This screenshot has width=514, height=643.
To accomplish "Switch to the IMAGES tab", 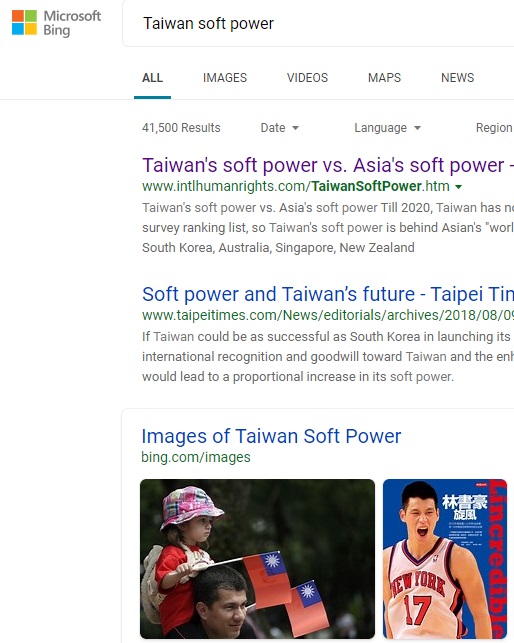I will tap(225, 78).
